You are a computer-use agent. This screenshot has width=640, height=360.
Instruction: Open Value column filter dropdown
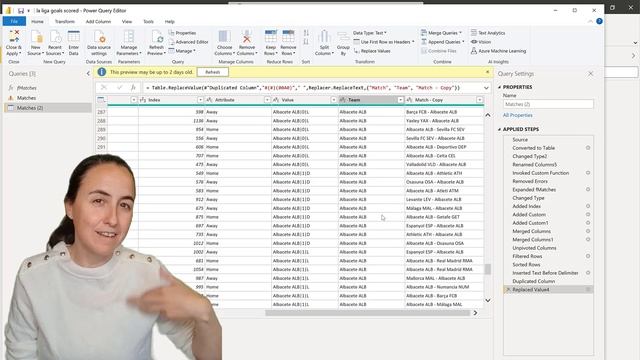click(333, 100)
